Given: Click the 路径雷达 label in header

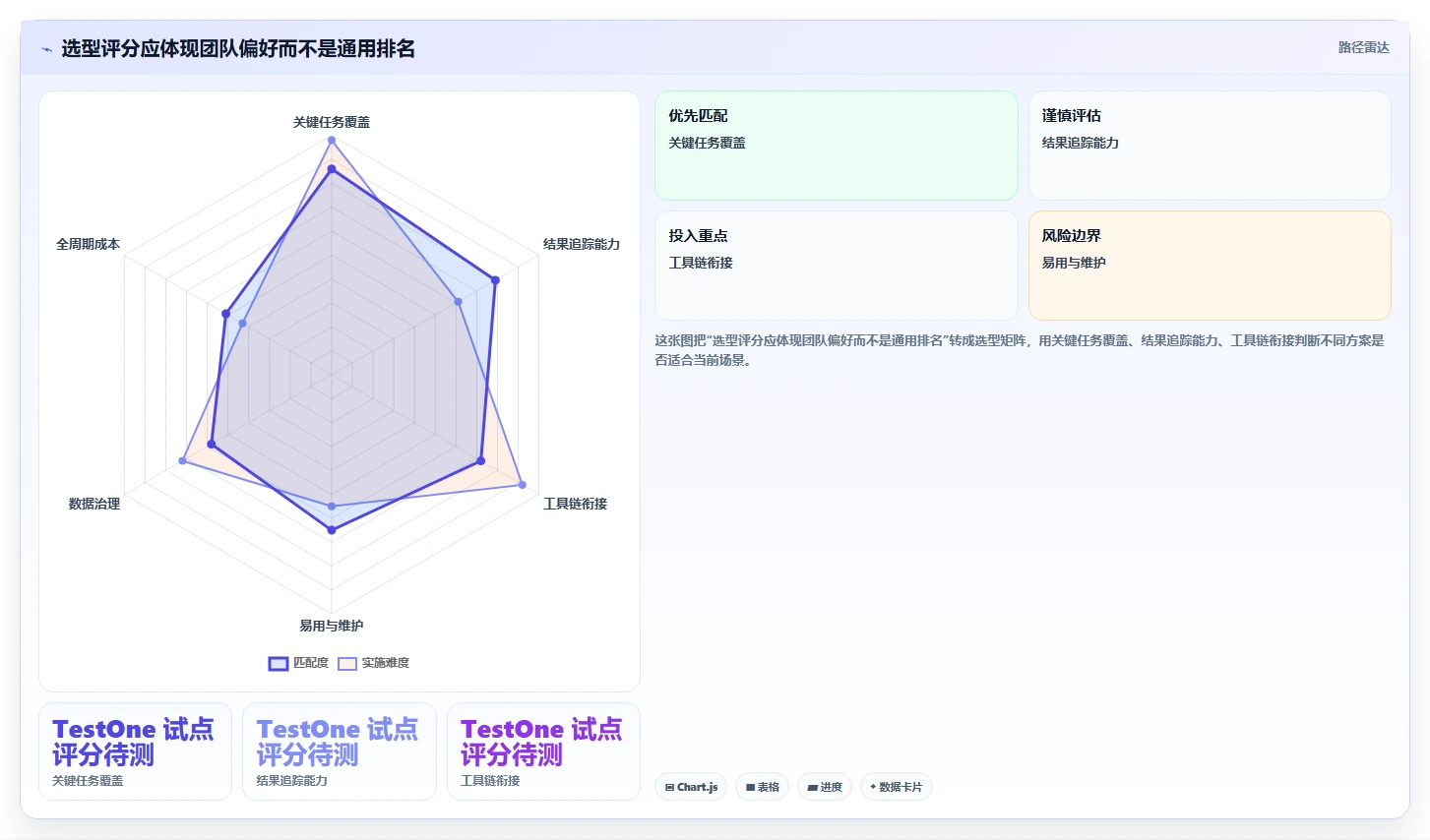Looking at the screenshot, I should [x=1363, y=47].
